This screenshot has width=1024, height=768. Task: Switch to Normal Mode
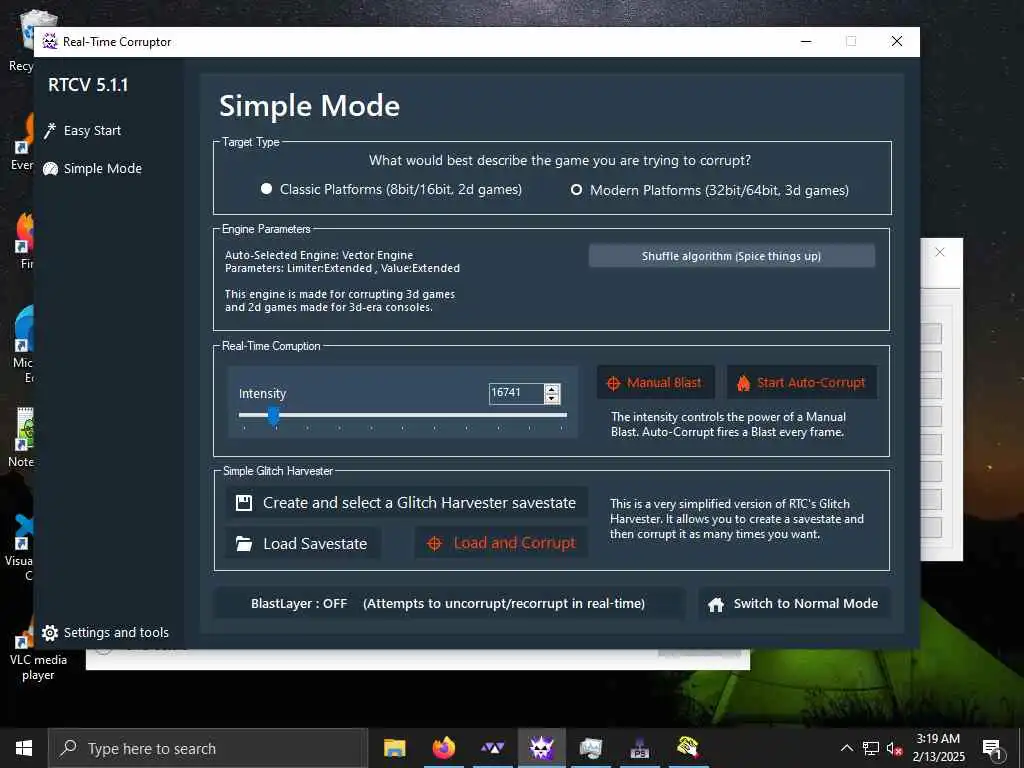tap(794, 603)
